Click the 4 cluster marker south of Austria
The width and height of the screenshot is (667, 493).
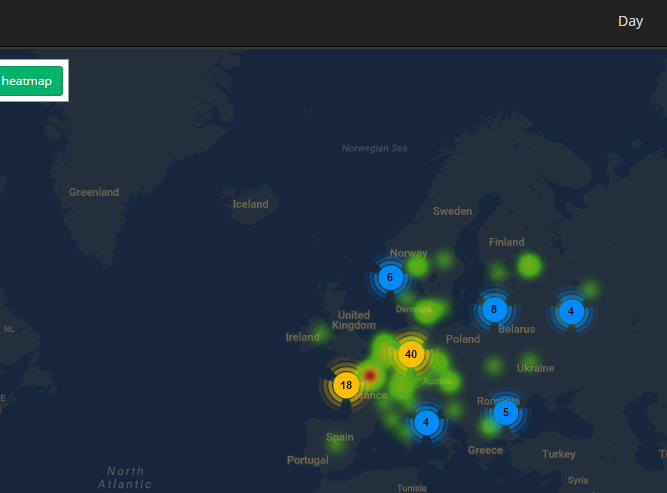(426, 422)
